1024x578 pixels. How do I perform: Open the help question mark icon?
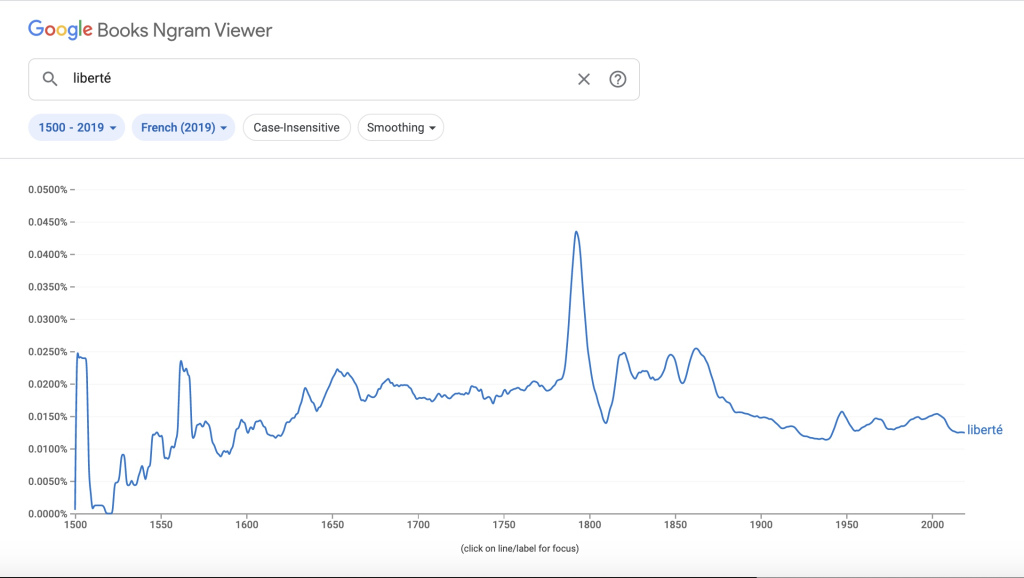[617, 79]
